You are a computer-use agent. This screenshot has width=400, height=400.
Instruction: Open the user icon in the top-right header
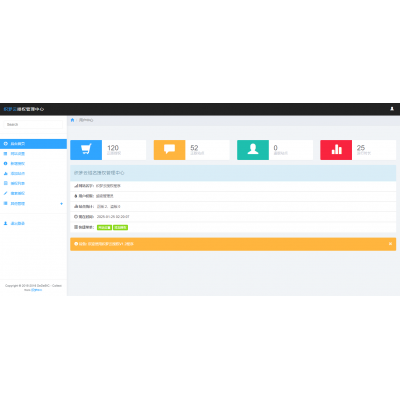(392, 109)
